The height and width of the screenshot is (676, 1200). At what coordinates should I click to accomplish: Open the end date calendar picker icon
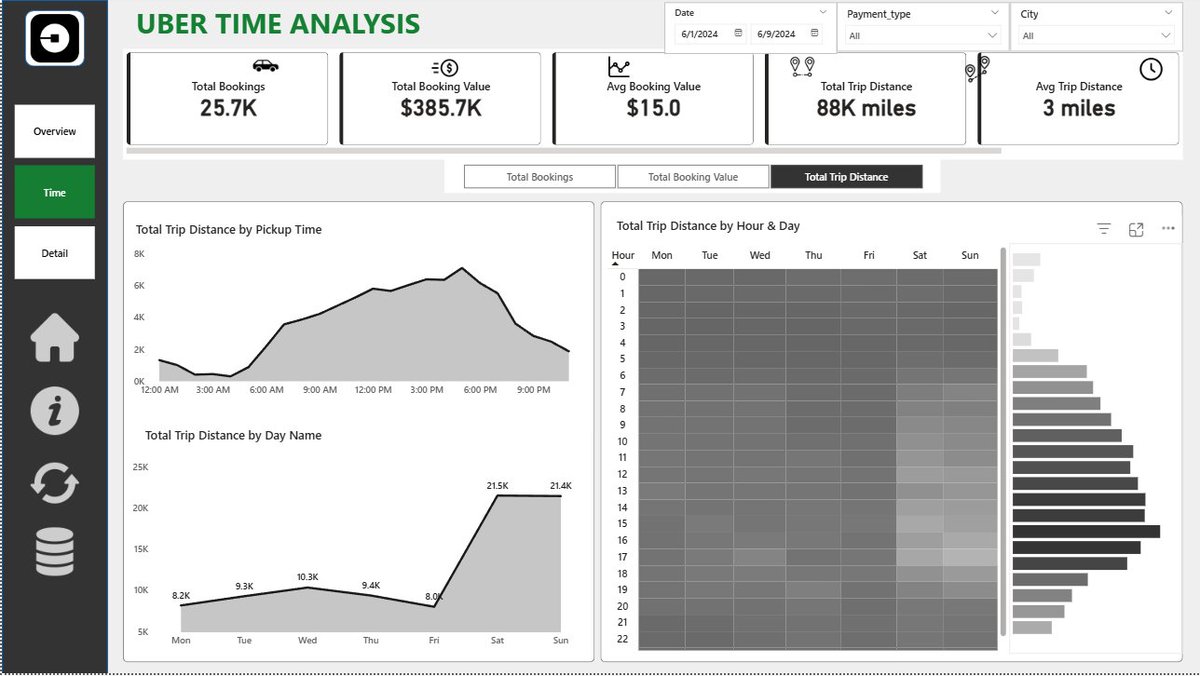point(814,33)
